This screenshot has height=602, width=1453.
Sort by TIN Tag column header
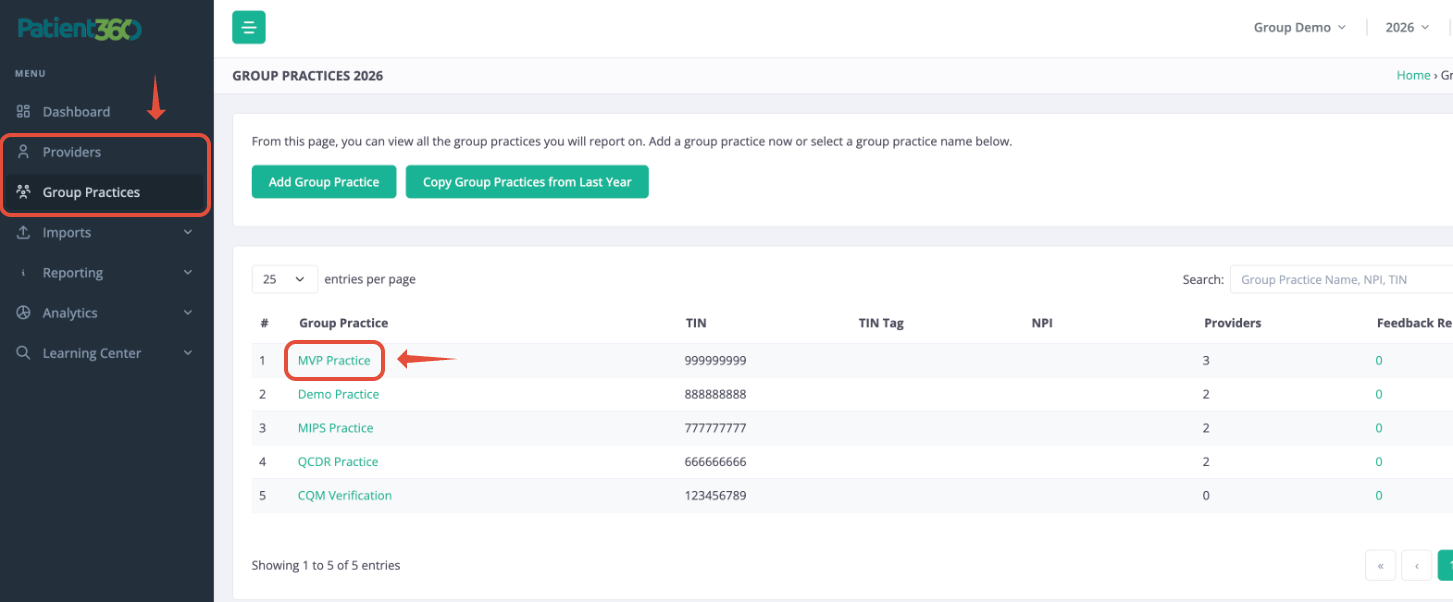tap(881, 323)
